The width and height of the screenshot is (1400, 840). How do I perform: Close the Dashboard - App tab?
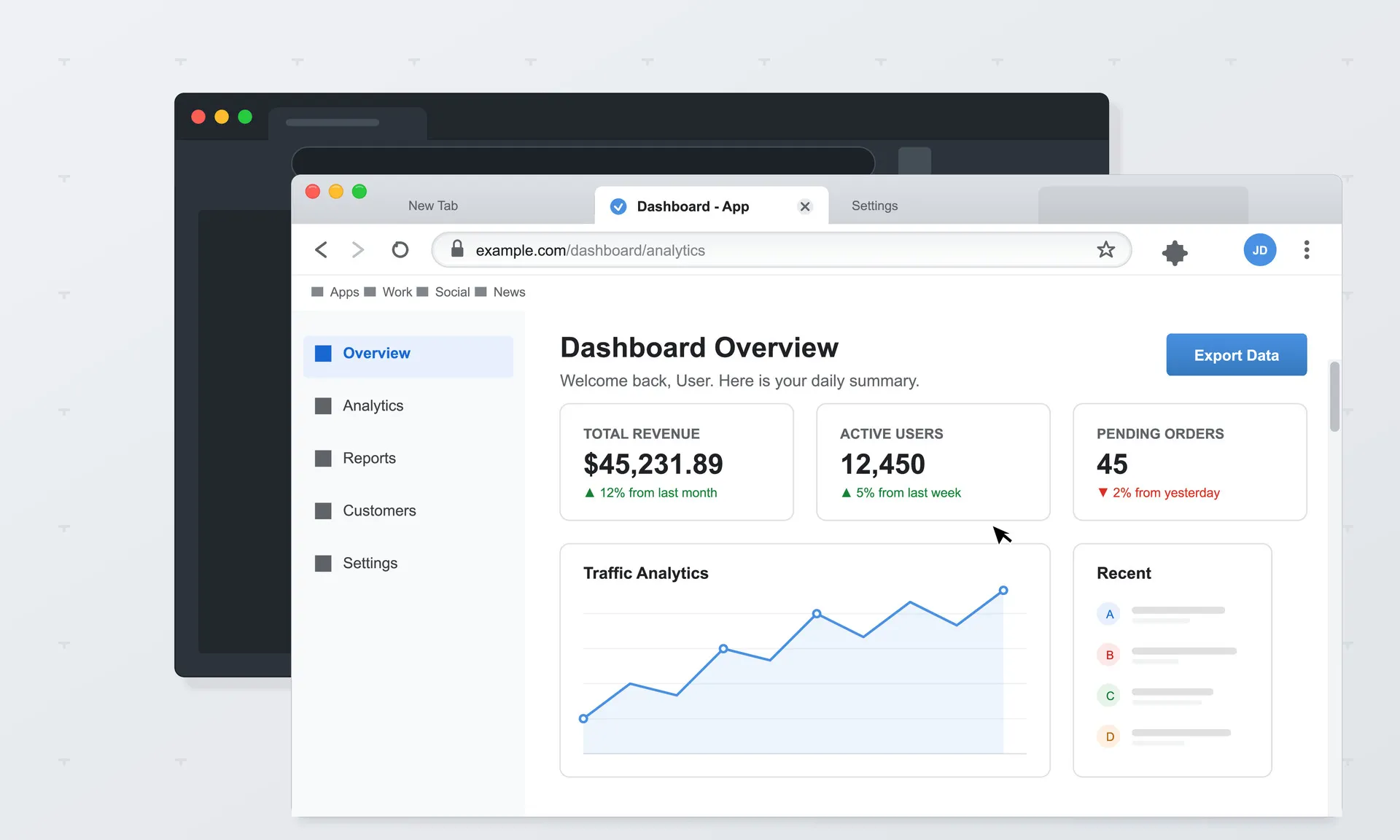805,206
